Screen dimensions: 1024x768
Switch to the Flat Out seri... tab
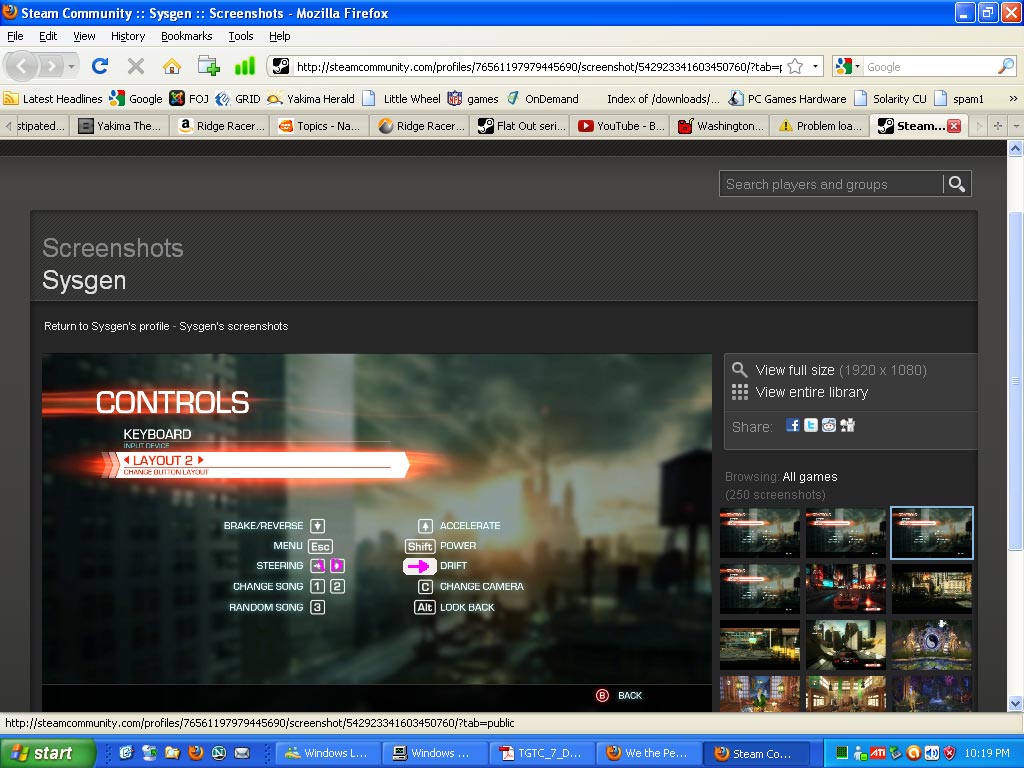point(522,126)
